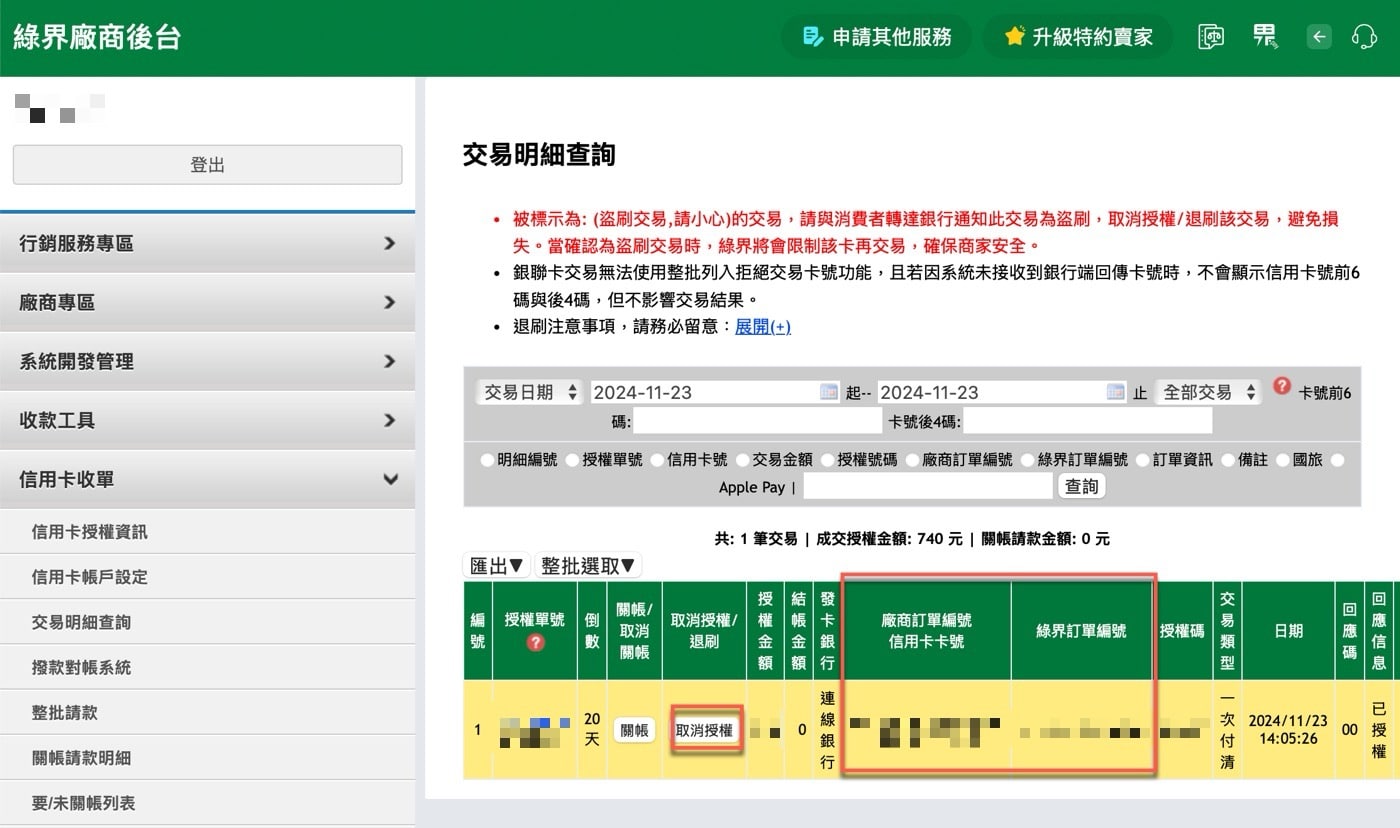Screen dimensions: 1400x828
Task: Click red question mark beside 全部交易 dropdown
Action: (x=1282, y=386)
